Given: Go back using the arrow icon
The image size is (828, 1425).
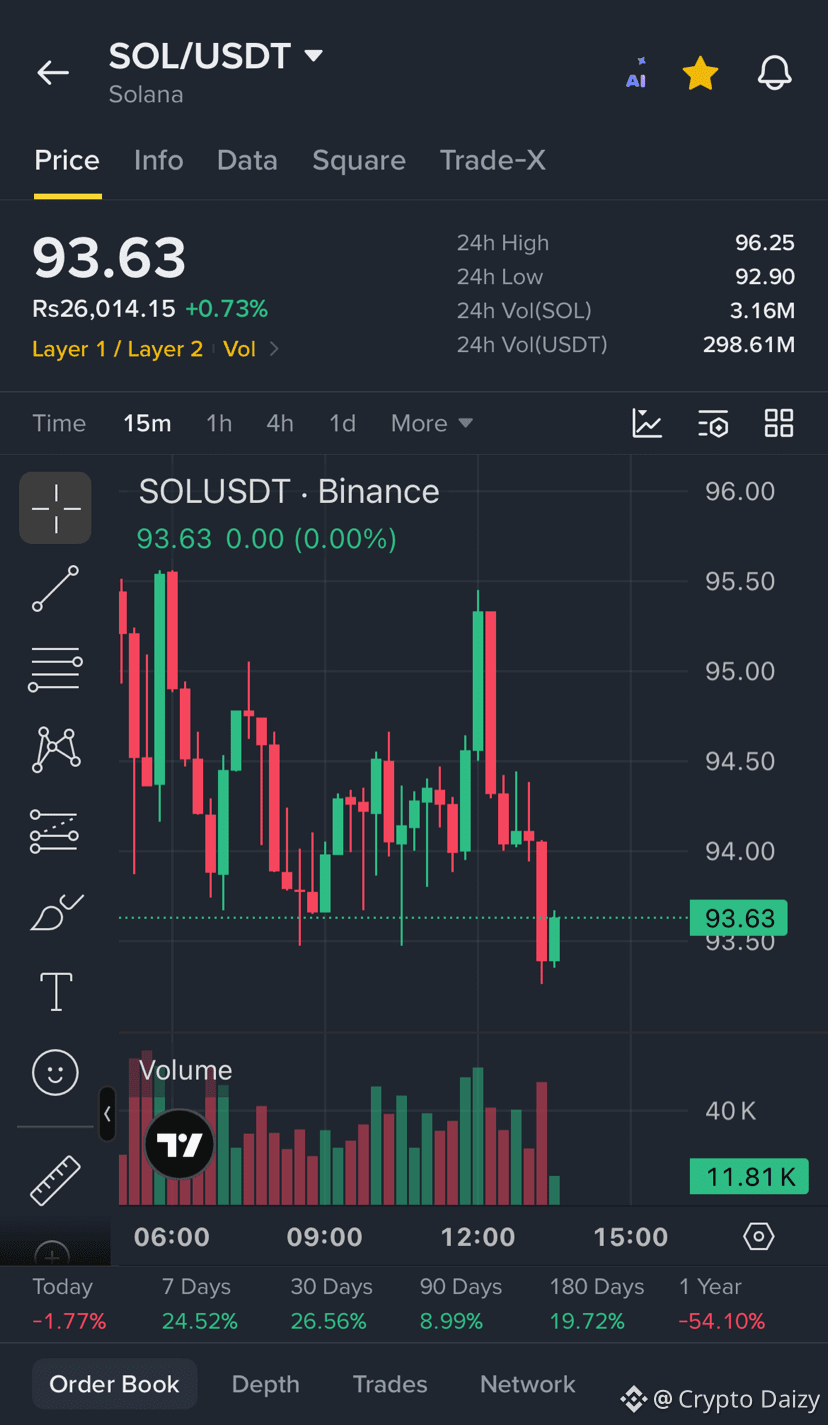Looking at the screenshot, I should 53,72.
